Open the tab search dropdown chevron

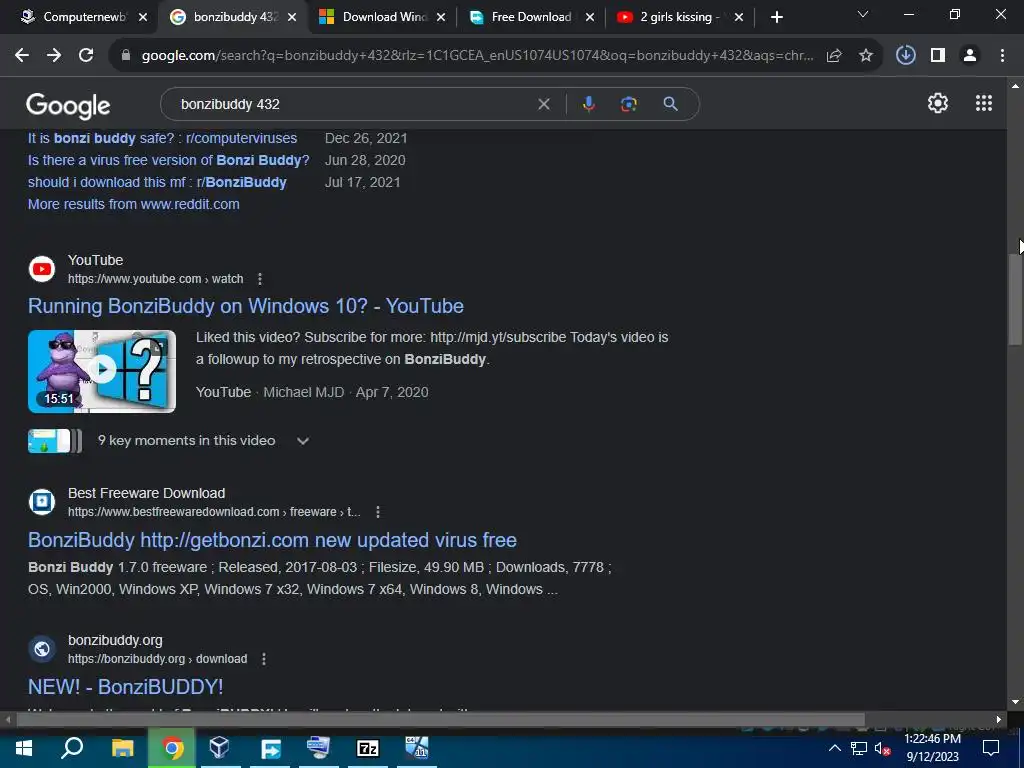click(863, 14)
